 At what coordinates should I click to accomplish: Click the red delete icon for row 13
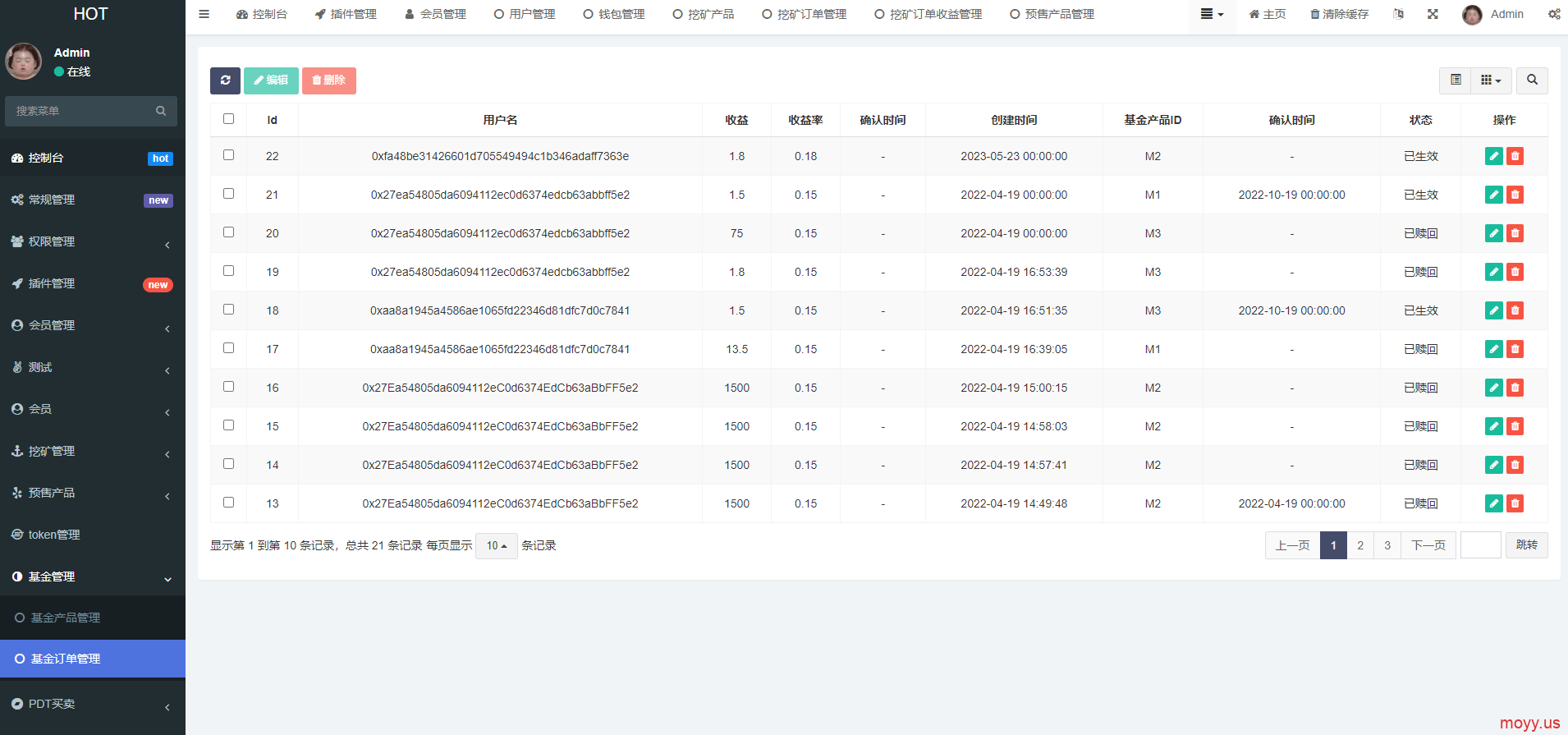tap(1515, 503)
